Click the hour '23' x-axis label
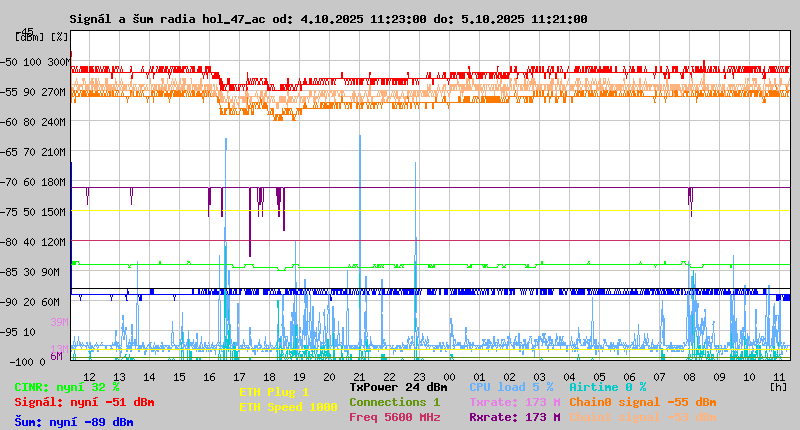Viewport: 800px width, 430px height. pos(419,377)
